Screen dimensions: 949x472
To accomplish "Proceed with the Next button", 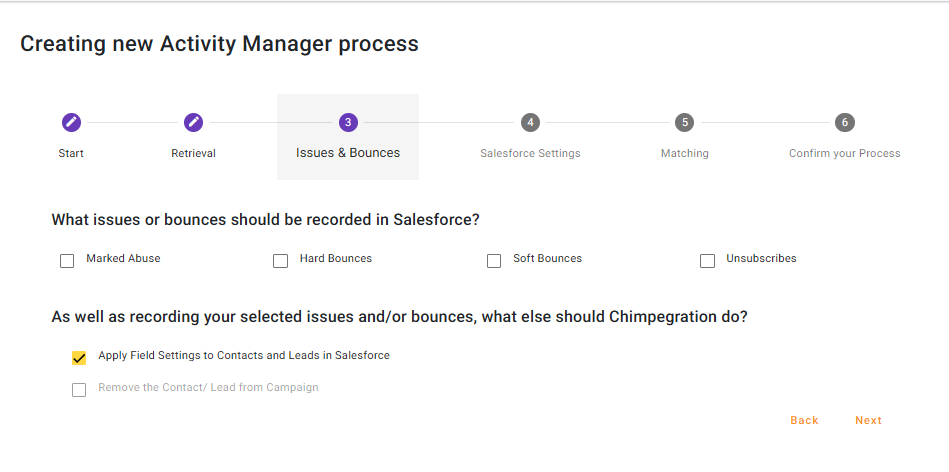I will (868, 421).
